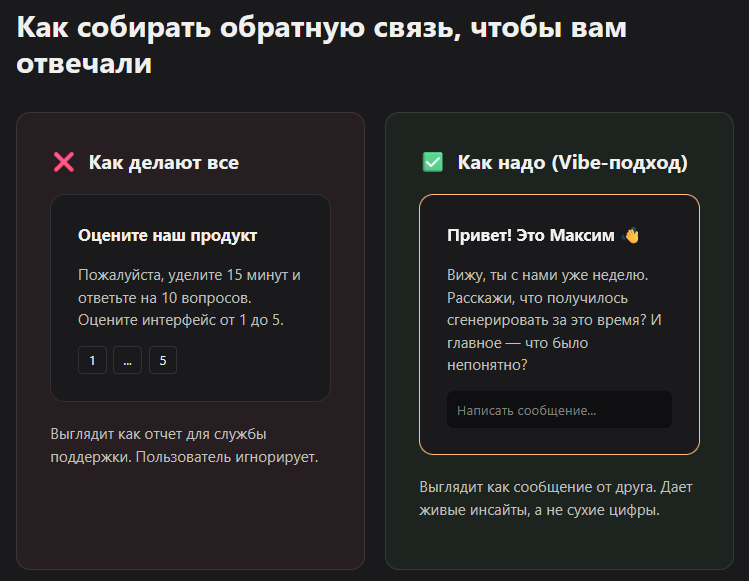
Task: Click the "Как делают все" heading
Action: [164, 163]
